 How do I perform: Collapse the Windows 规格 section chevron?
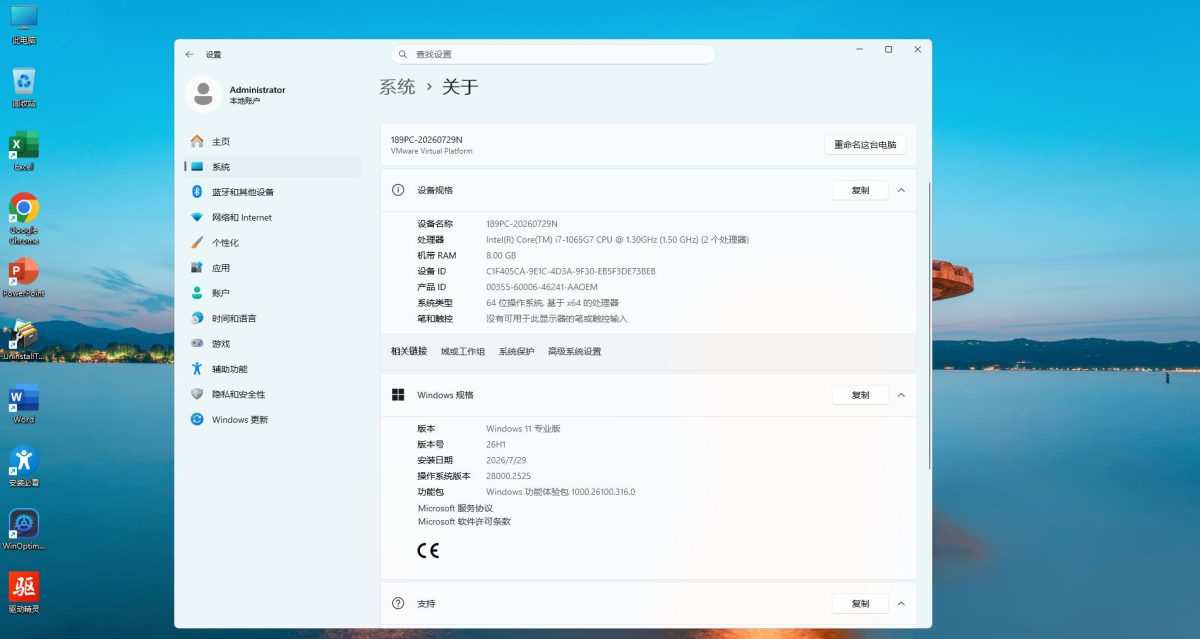point(901,395)
